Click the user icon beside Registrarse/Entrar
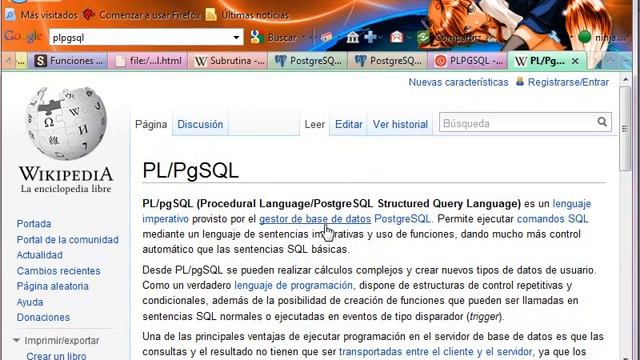The width and height of the screenshot is (640, 360). [x=520, y=82]
